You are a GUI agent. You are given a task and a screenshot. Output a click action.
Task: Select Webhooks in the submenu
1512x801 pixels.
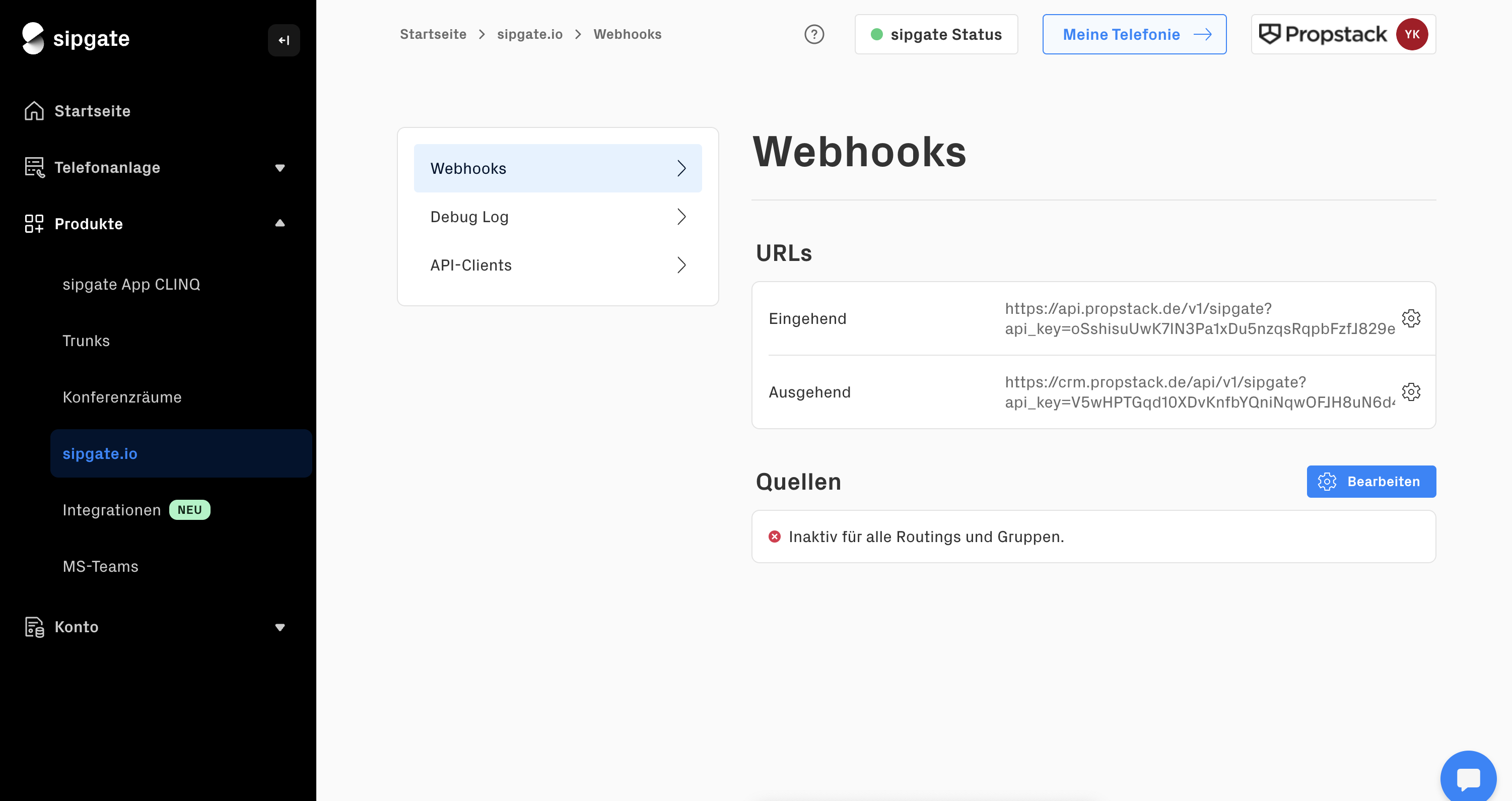click(558, 169)
